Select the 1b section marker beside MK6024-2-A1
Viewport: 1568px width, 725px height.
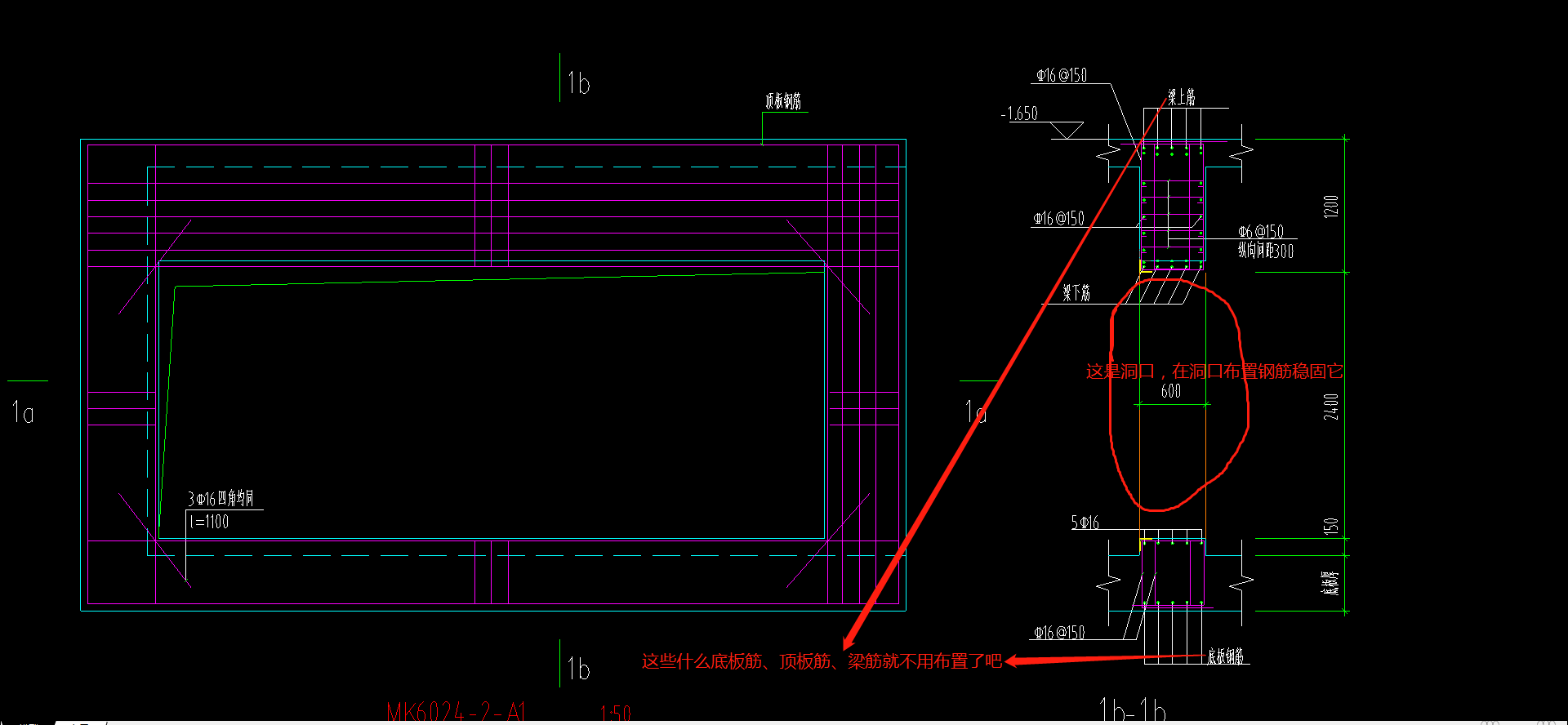(x=578, y=669)
